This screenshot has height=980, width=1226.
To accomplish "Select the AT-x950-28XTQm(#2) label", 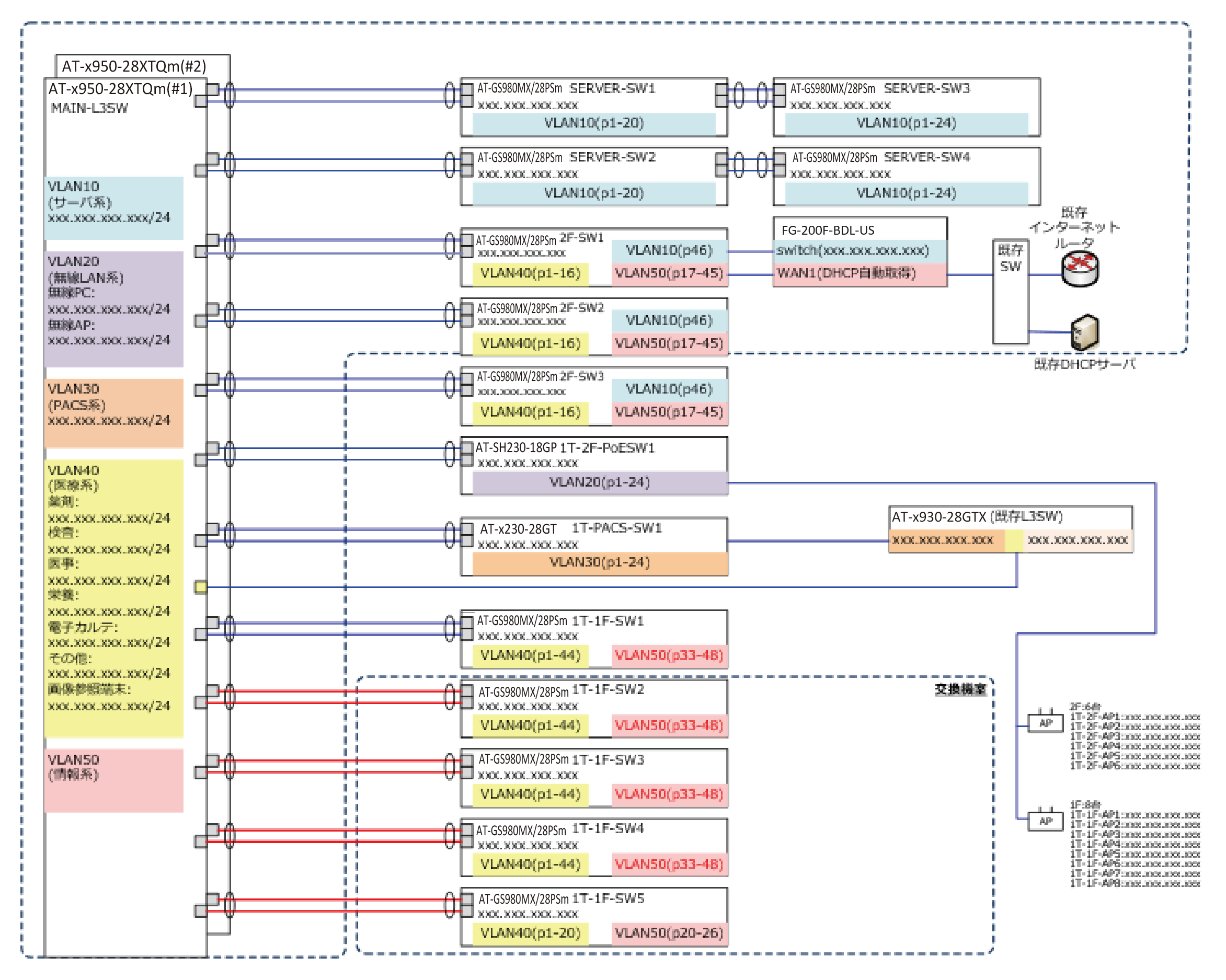I will (134, 66).
